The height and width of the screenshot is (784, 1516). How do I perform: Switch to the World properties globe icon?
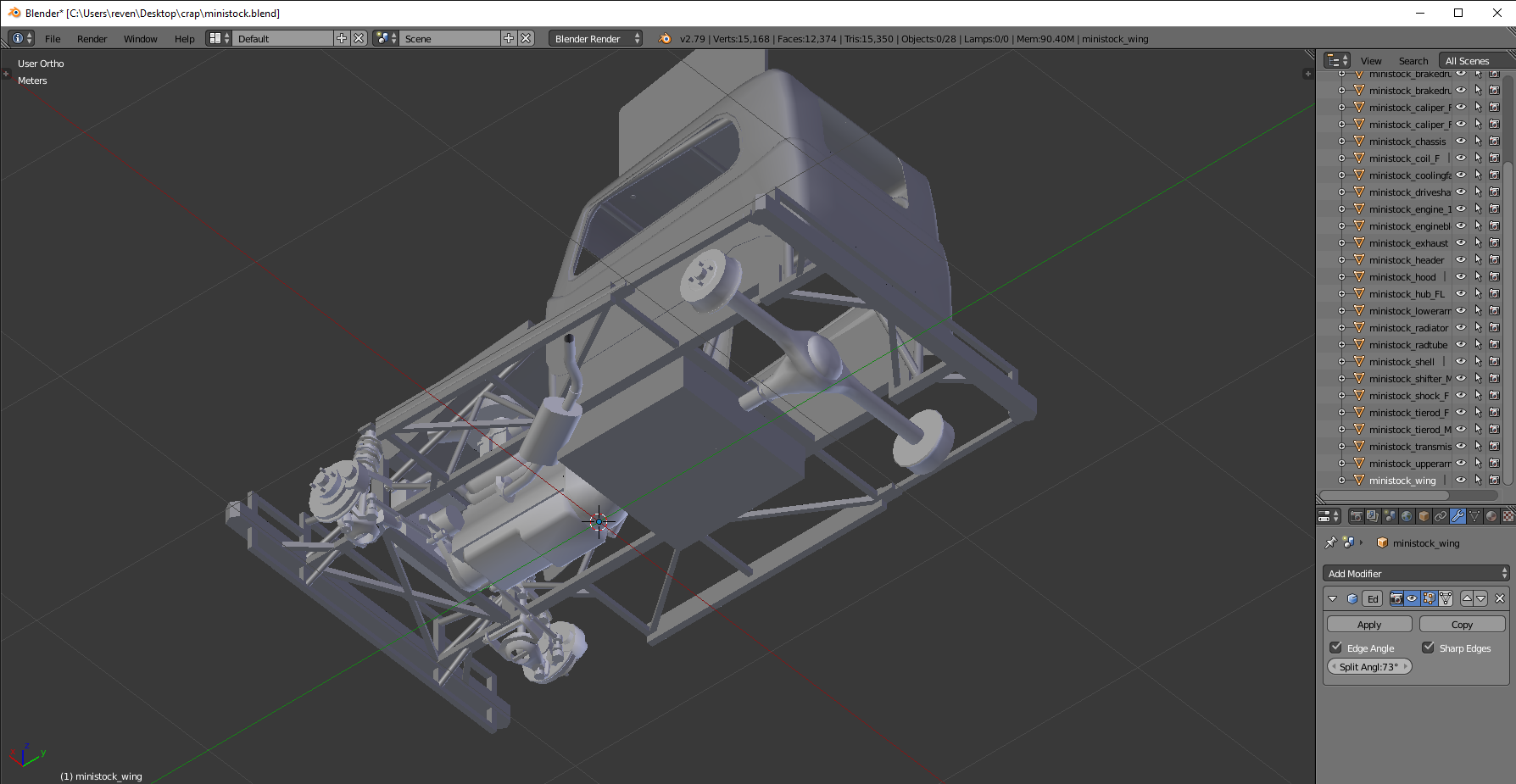point(1407,516)
